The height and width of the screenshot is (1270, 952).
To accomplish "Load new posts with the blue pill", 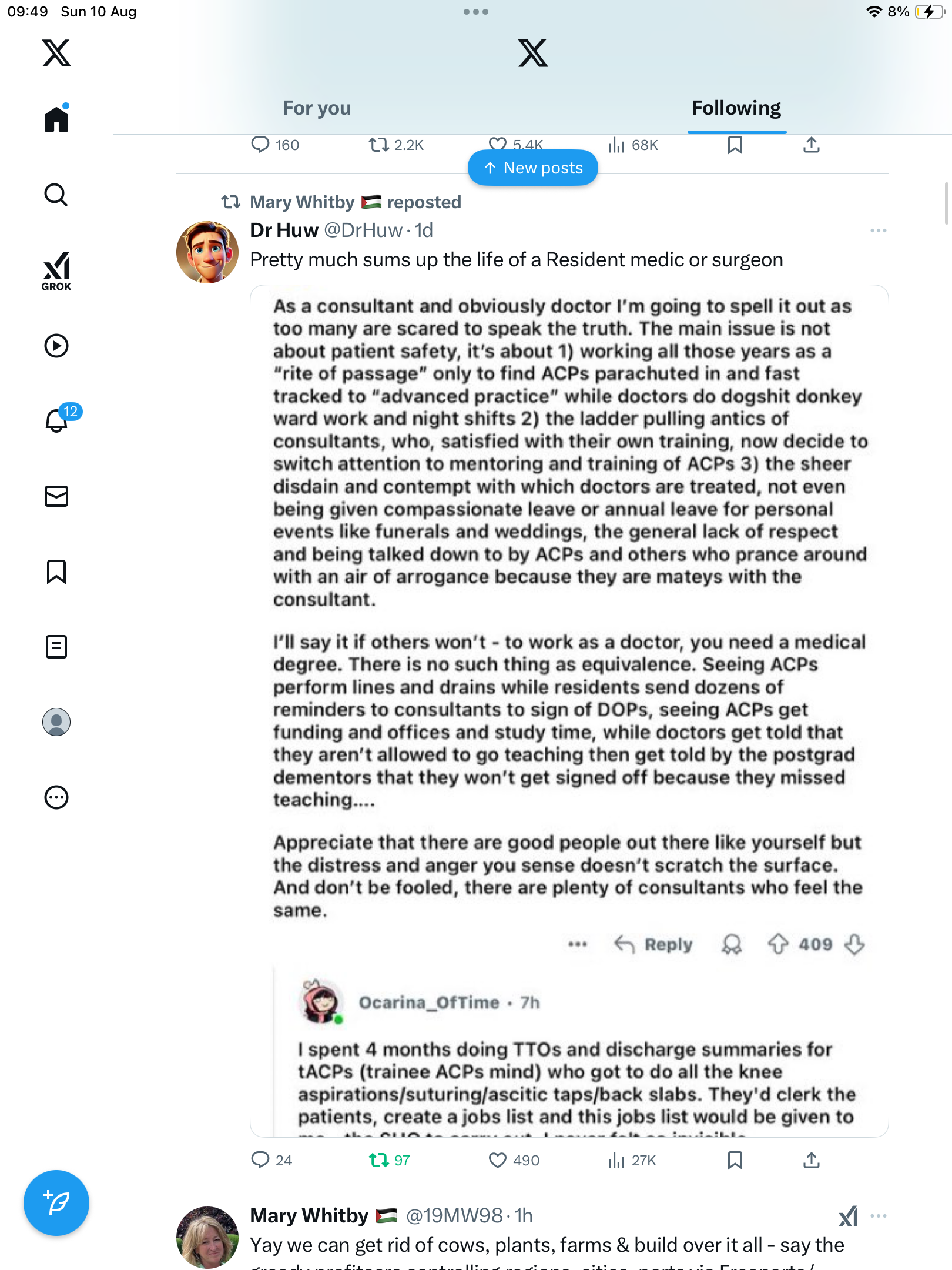I will click(533, 168).
